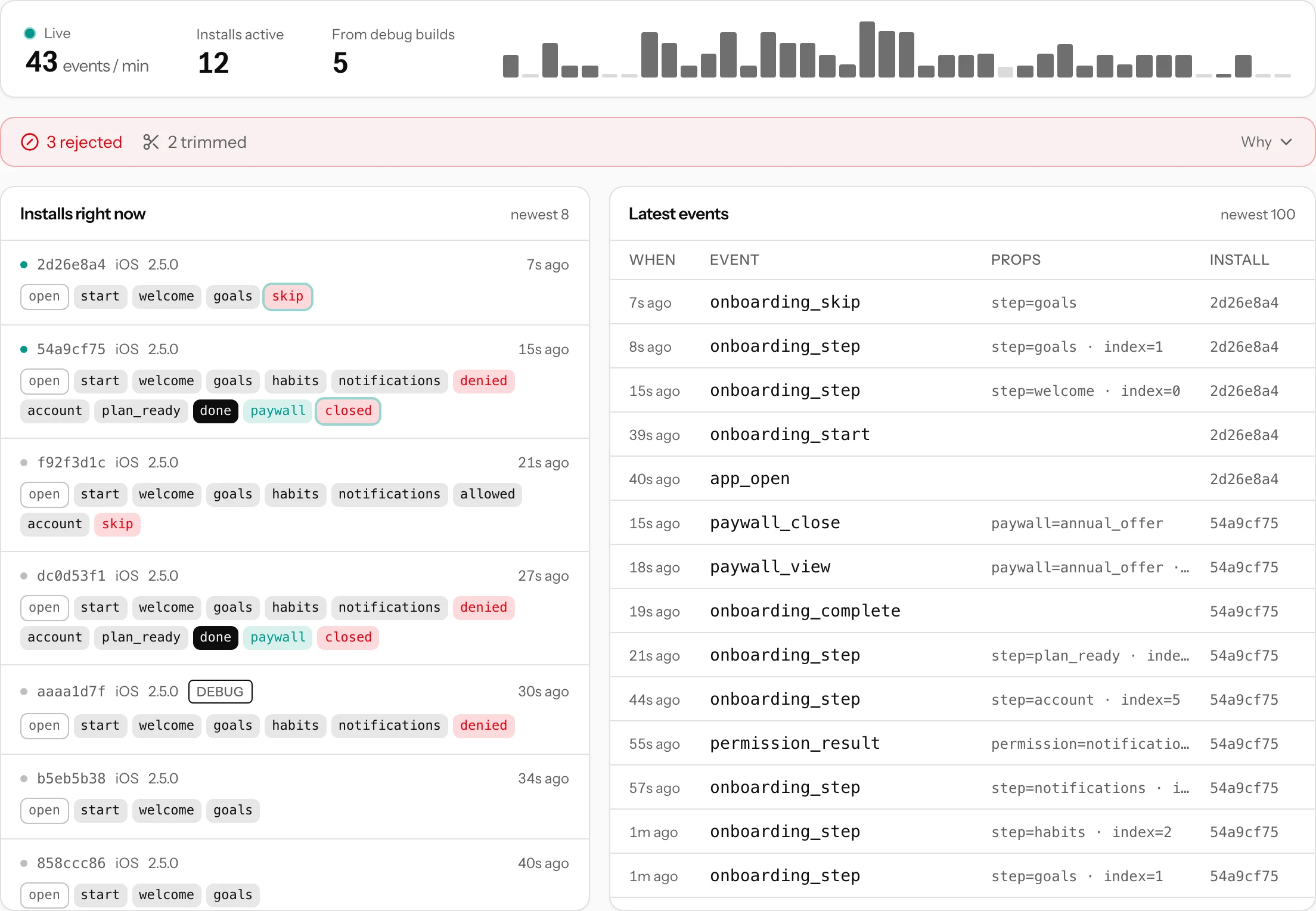This screenshot has height=911, width=1316.
Task: Select install b5eb5b38 in Installs list
Action: [295, 797]
